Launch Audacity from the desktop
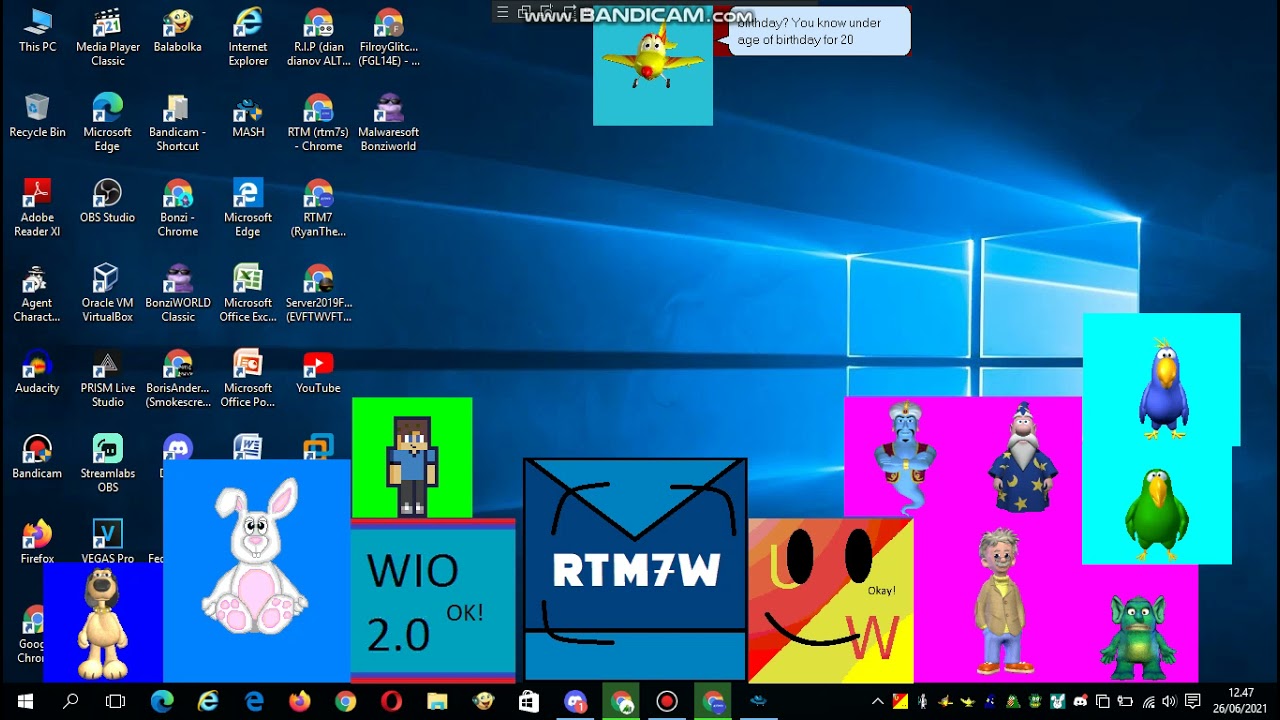The width and height of the screenshot is (1280, 720). coord(37,371)
